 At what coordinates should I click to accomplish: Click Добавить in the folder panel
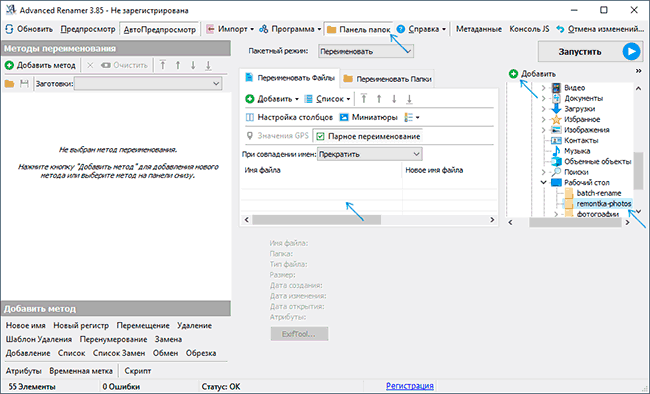coord(532,74)
